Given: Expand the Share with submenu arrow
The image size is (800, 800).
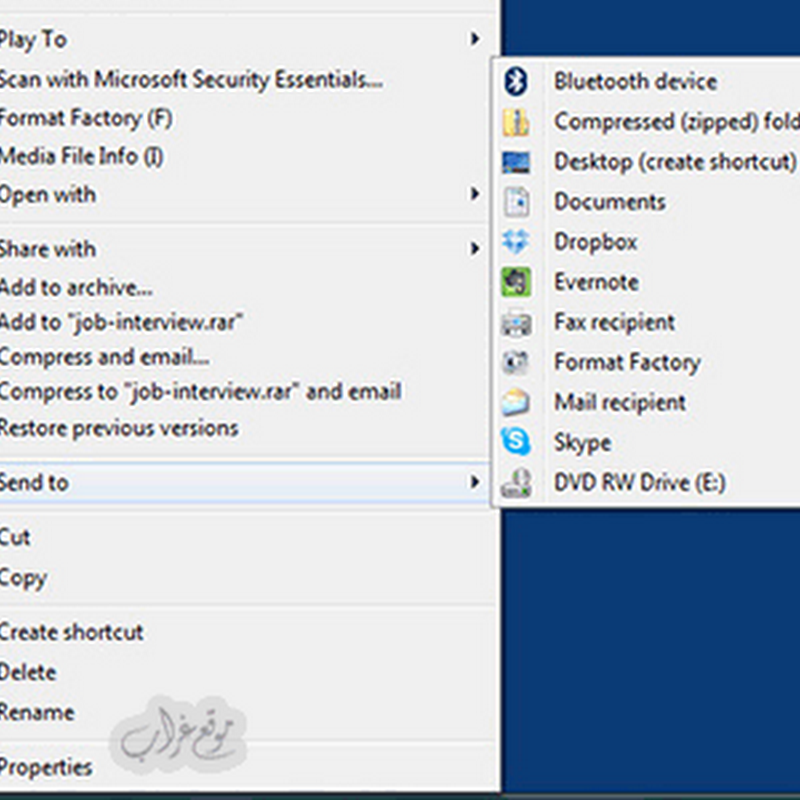Looking at the screenshot, I should [x=474, y=248].
